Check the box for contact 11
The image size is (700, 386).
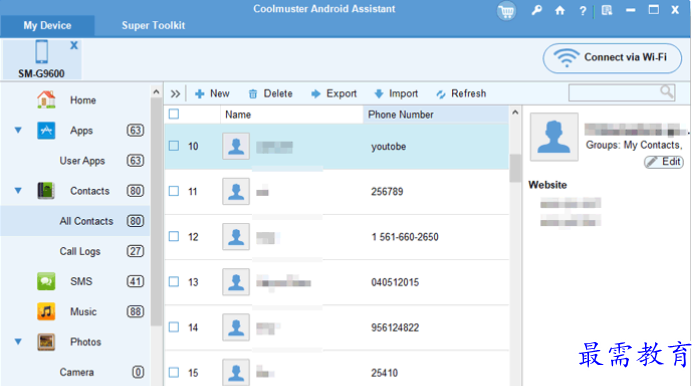(x=174, y=191)
